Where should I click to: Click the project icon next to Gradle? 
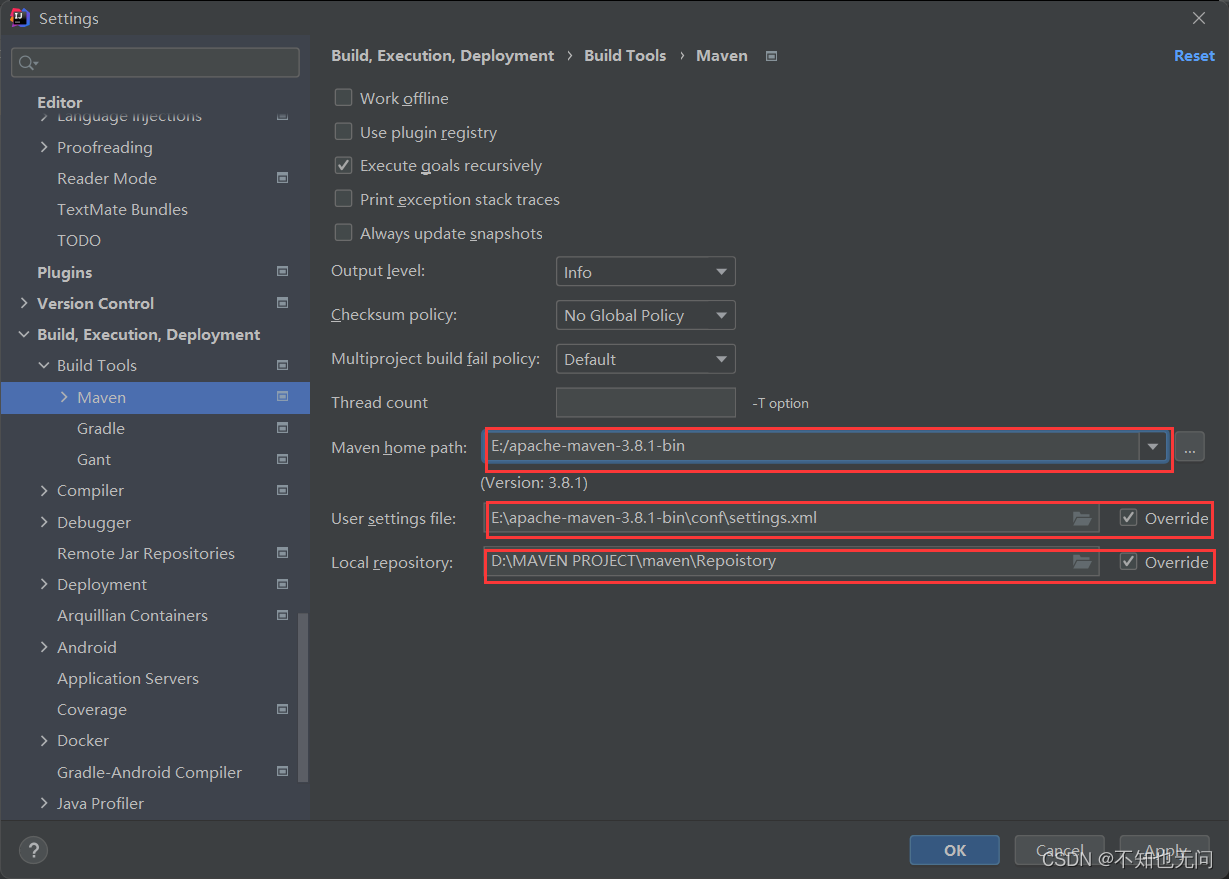[x=282, y=428]
